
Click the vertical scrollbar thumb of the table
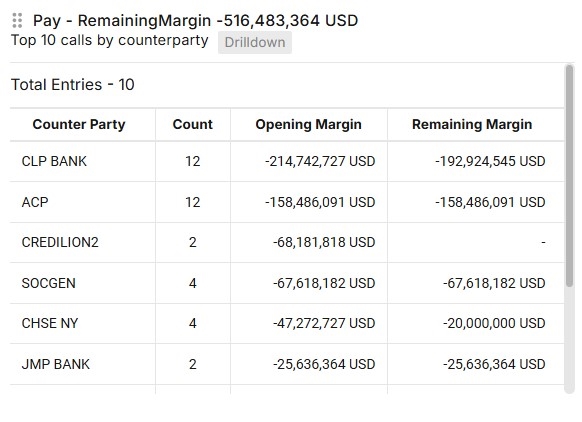[x=569, y=176]
